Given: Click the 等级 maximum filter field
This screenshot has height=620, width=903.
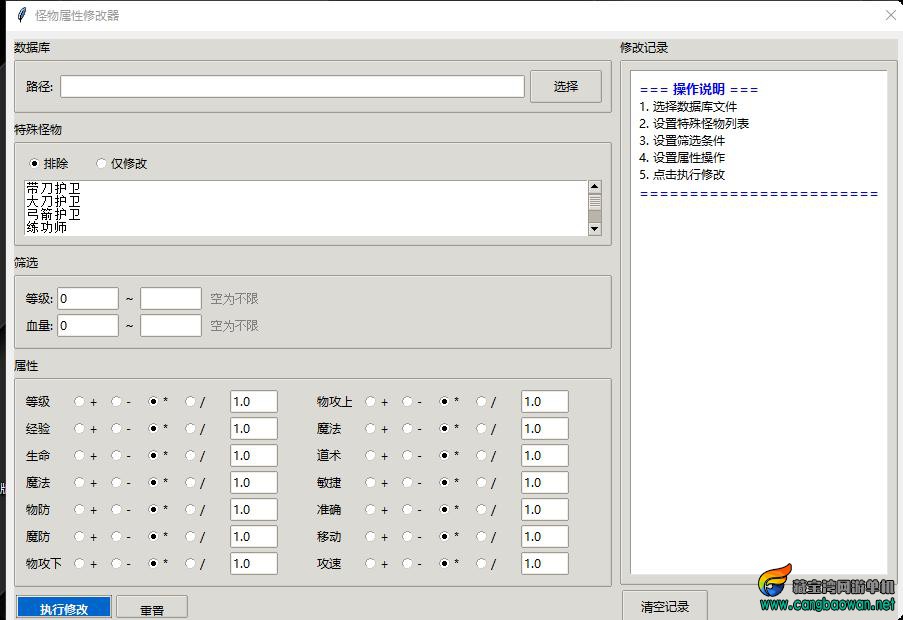Looking at the screenshot, I should pos(171,299).
